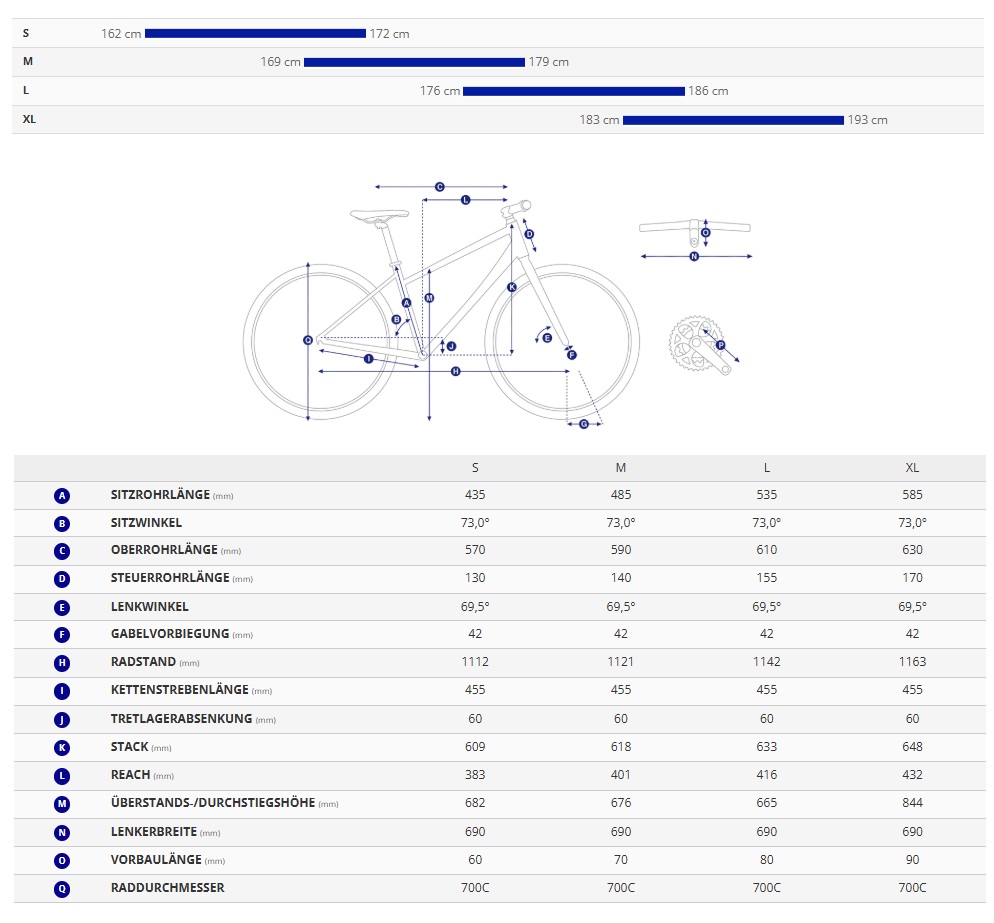Click the 844 value in Überstandshöhe row
This screenshot has width=994, height=923.
[x=912, y=803]
